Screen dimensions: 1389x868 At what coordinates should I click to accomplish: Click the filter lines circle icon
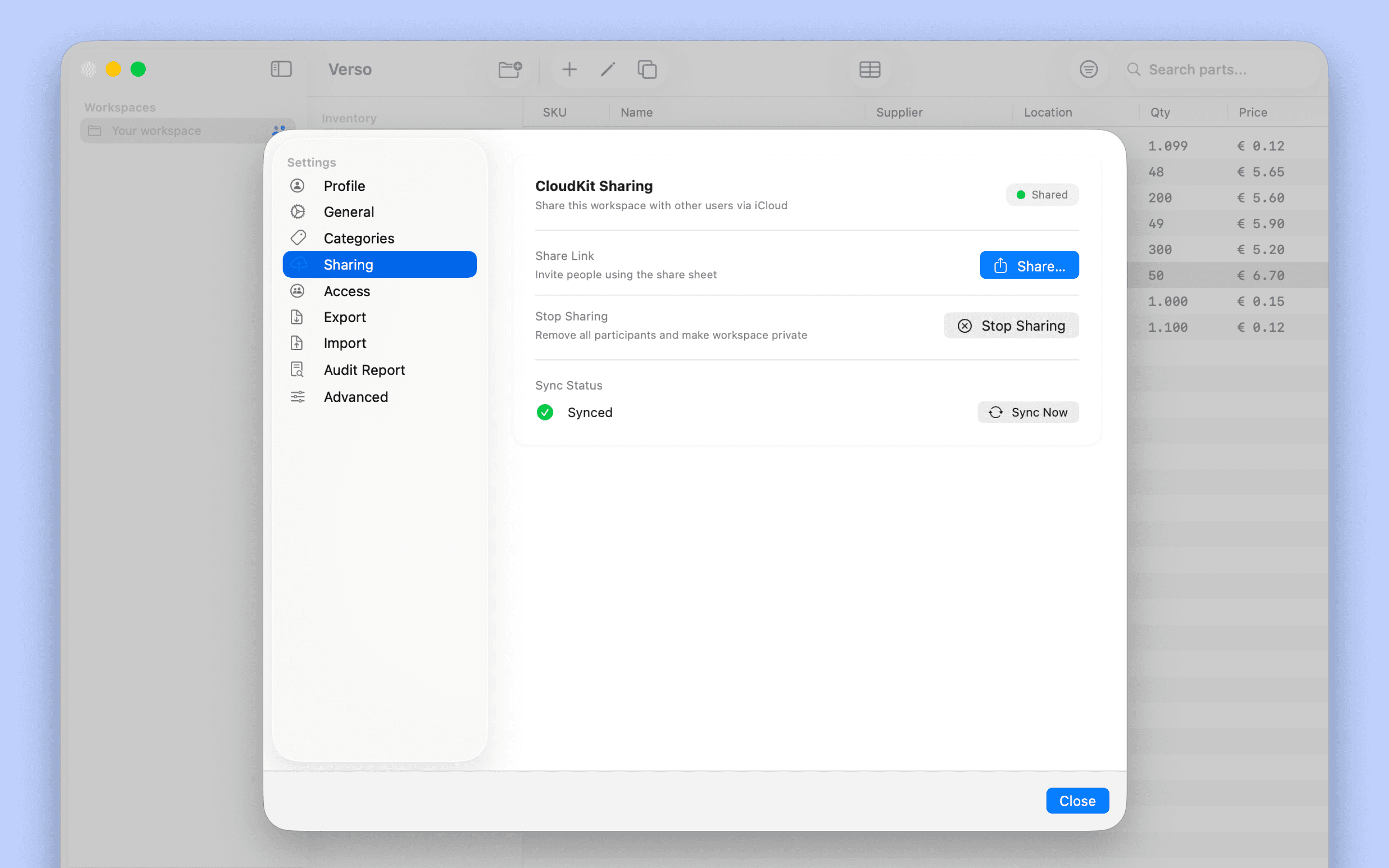1088,69
